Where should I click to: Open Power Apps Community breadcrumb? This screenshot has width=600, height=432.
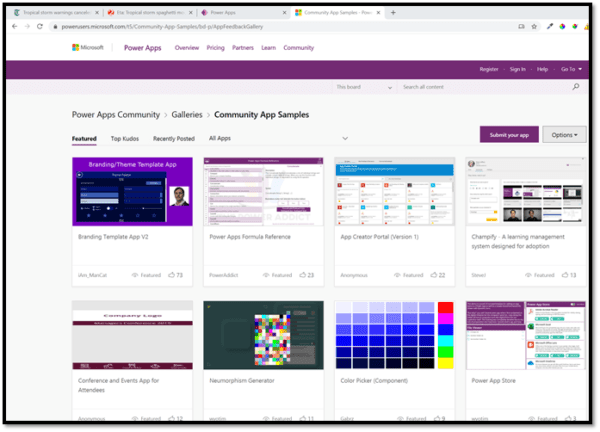(116, 115)
